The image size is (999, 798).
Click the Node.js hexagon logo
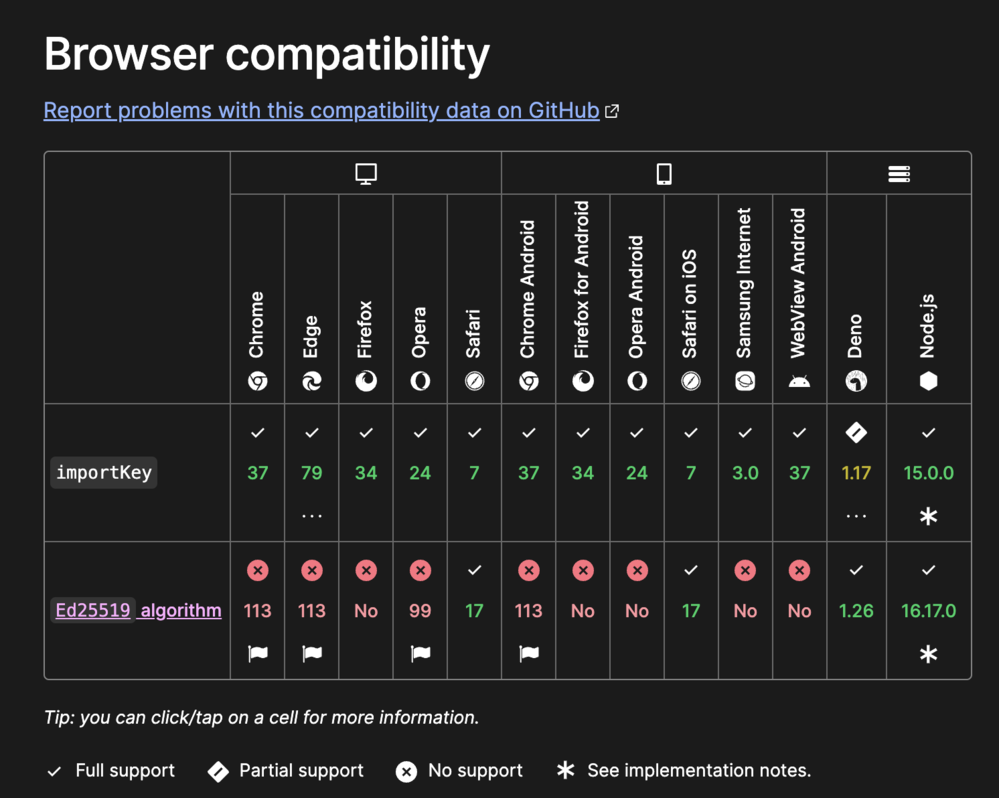point(929,381)
